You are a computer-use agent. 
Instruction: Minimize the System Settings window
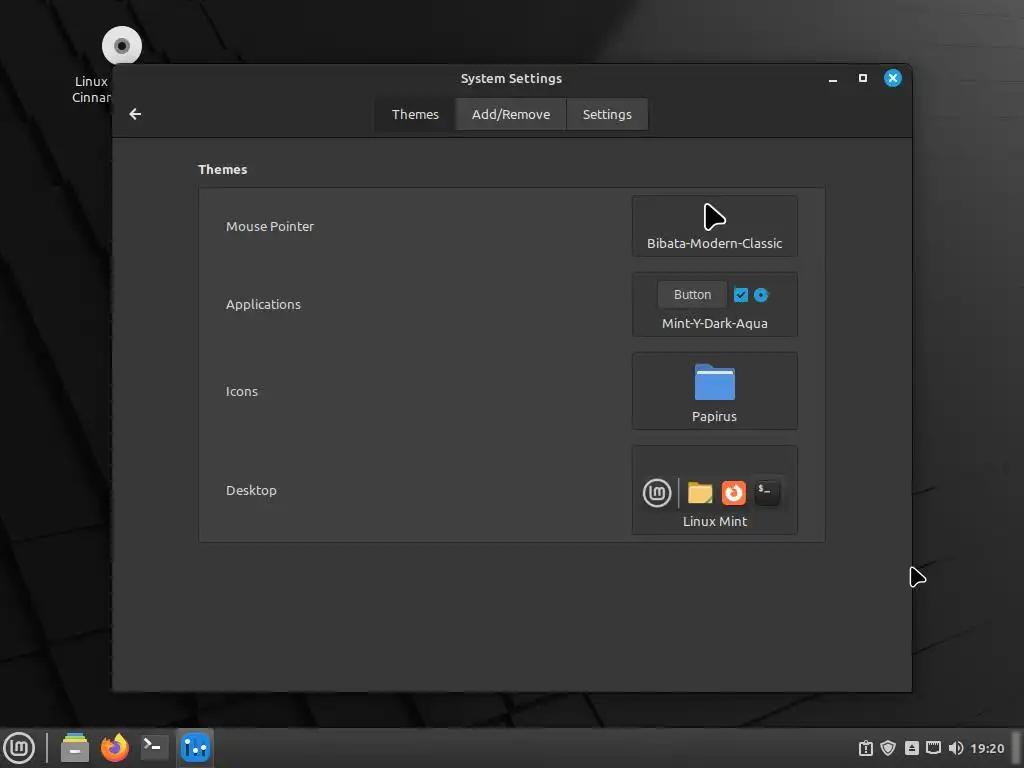(x=833, y=78)
